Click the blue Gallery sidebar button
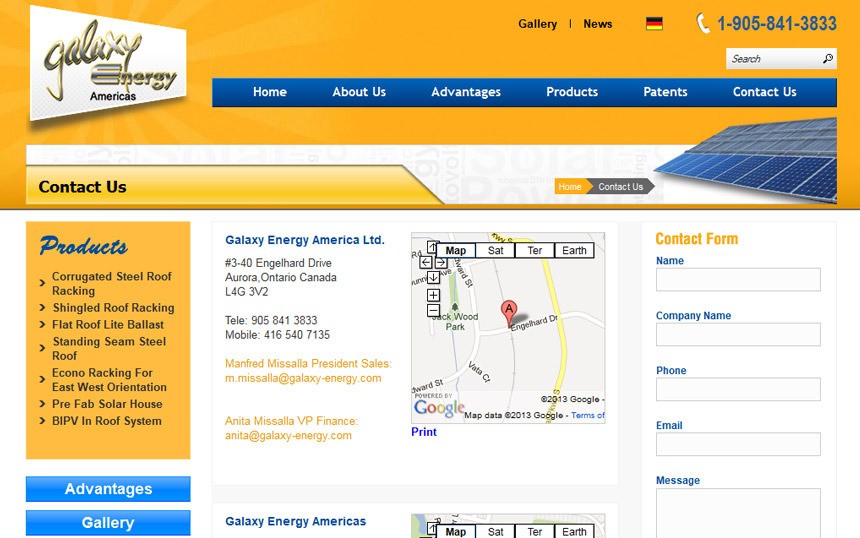 click(108, 523)
